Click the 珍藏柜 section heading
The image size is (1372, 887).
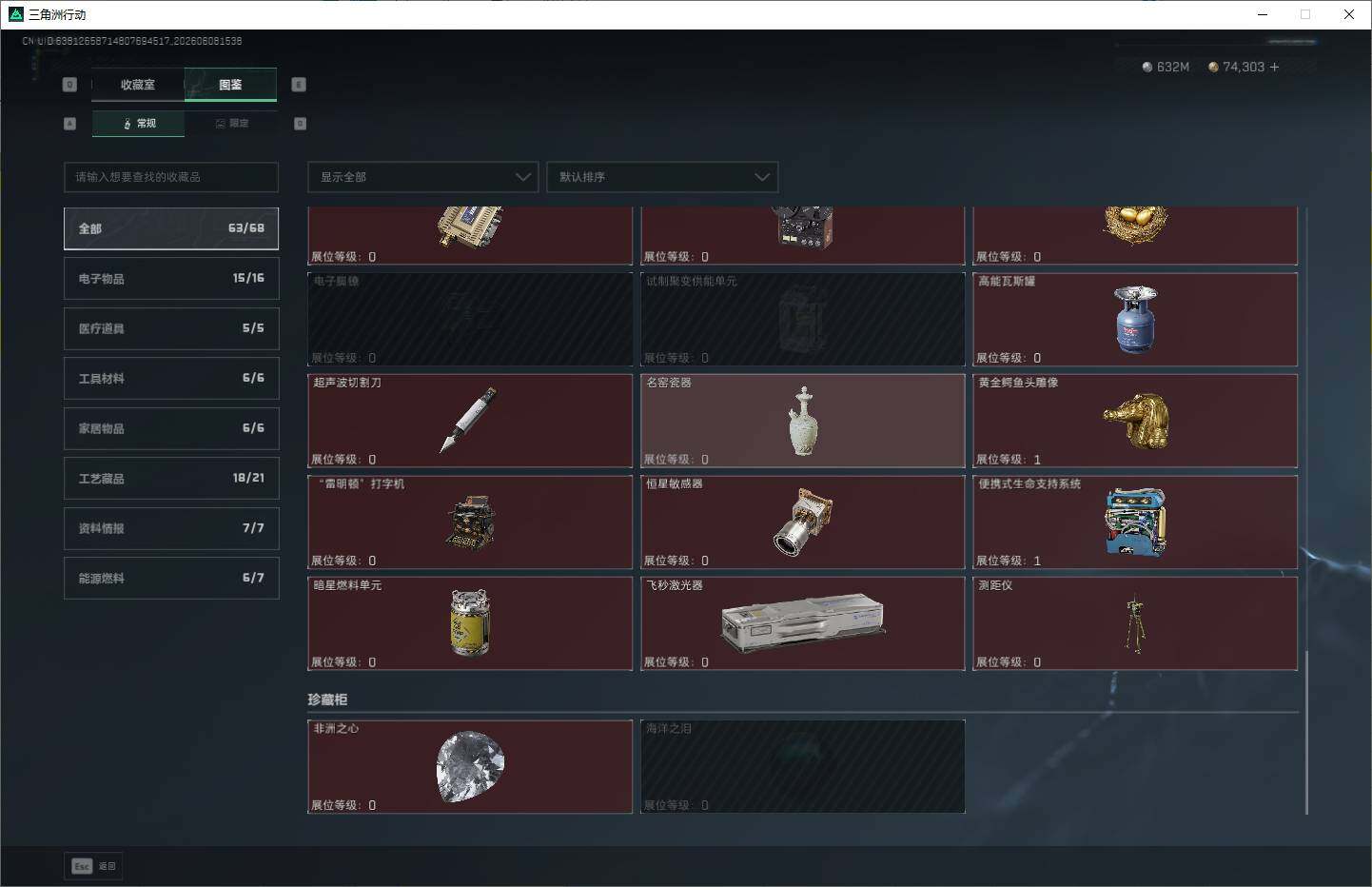pyautogui.click(x=327, y=700)
